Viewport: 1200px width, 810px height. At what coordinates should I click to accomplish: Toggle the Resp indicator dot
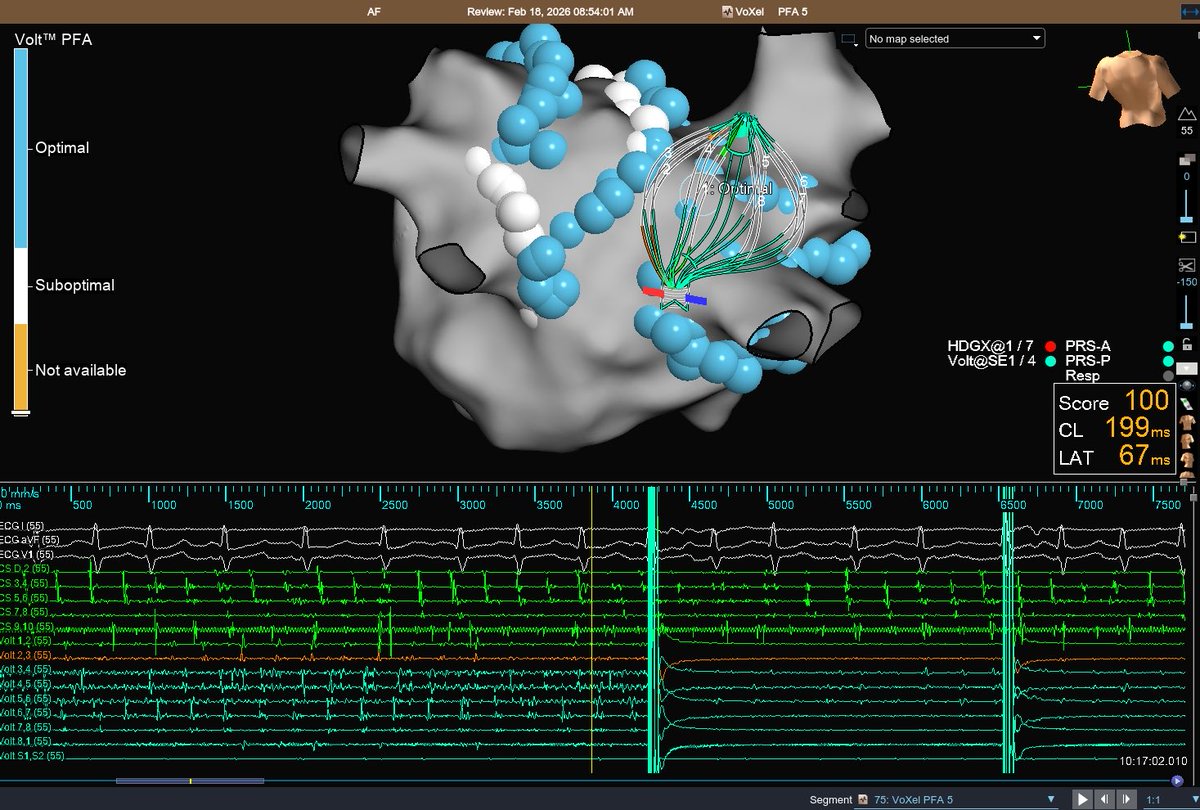point(1167,375)
